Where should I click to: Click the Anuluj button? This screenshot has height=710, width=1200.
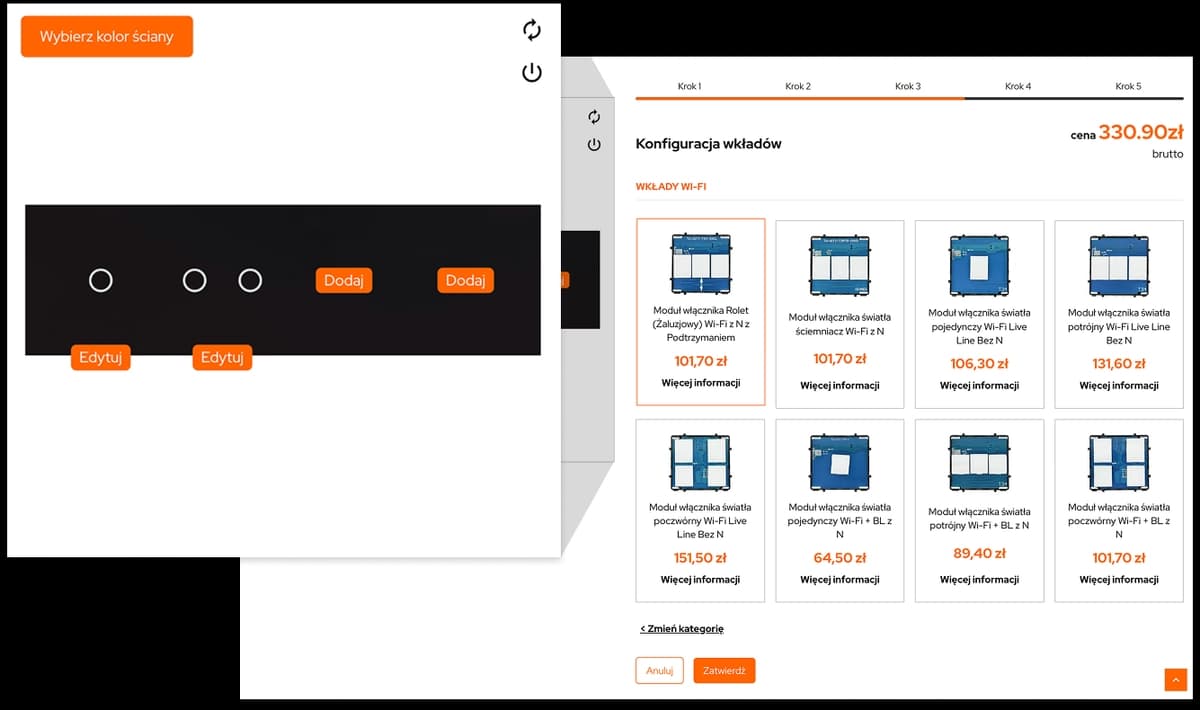point(659,671)
